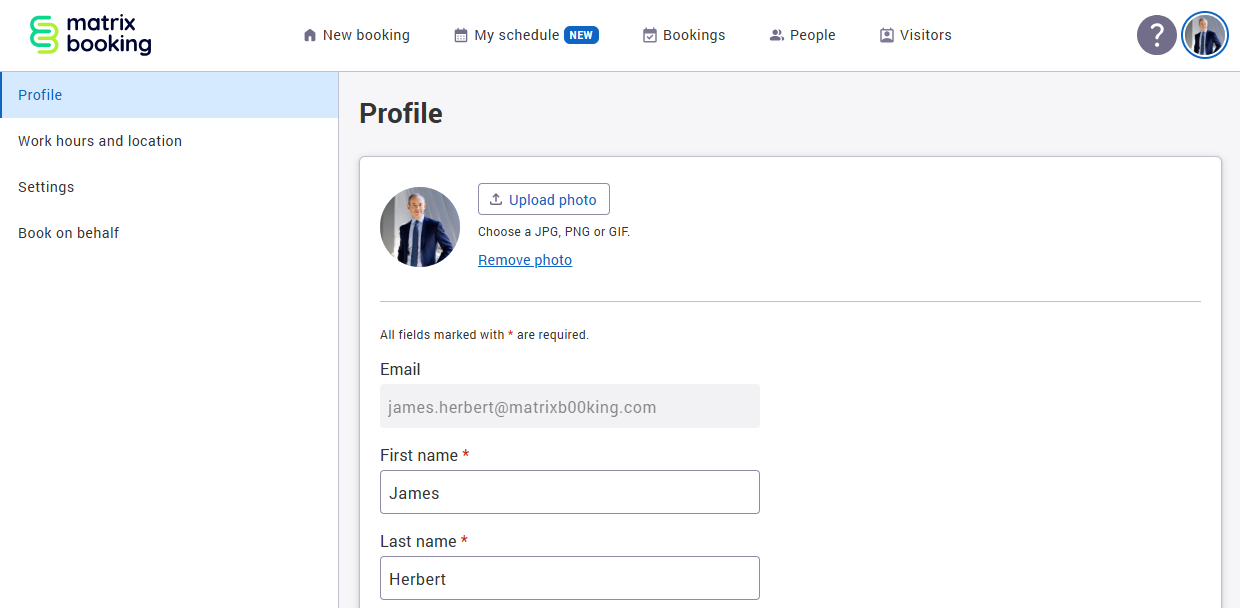
Task: Click the Email label
Action: tap(400, 370)
